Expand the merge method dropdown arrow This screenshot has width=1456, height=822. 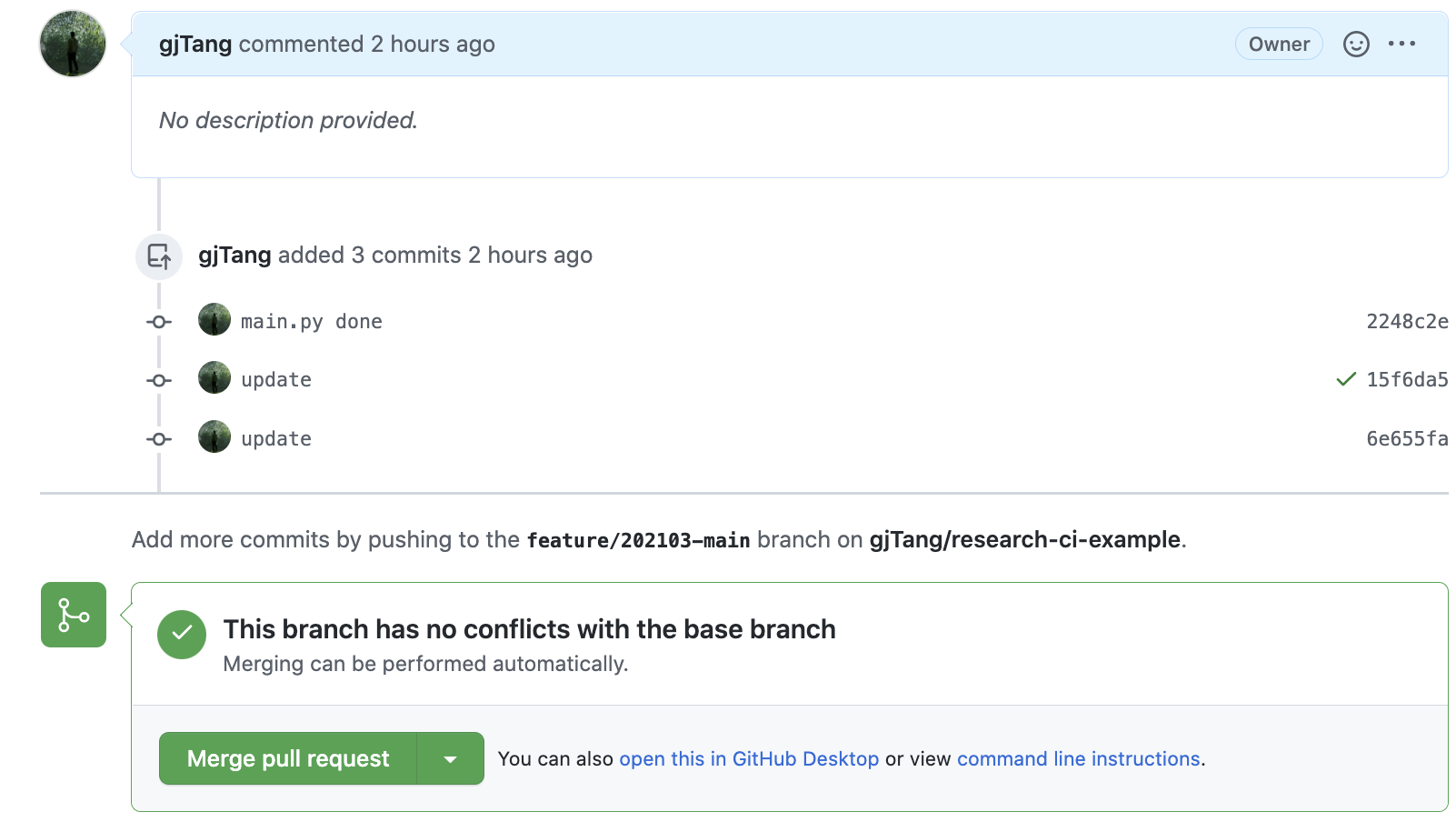pyautogui.click(x=450, y=758)
